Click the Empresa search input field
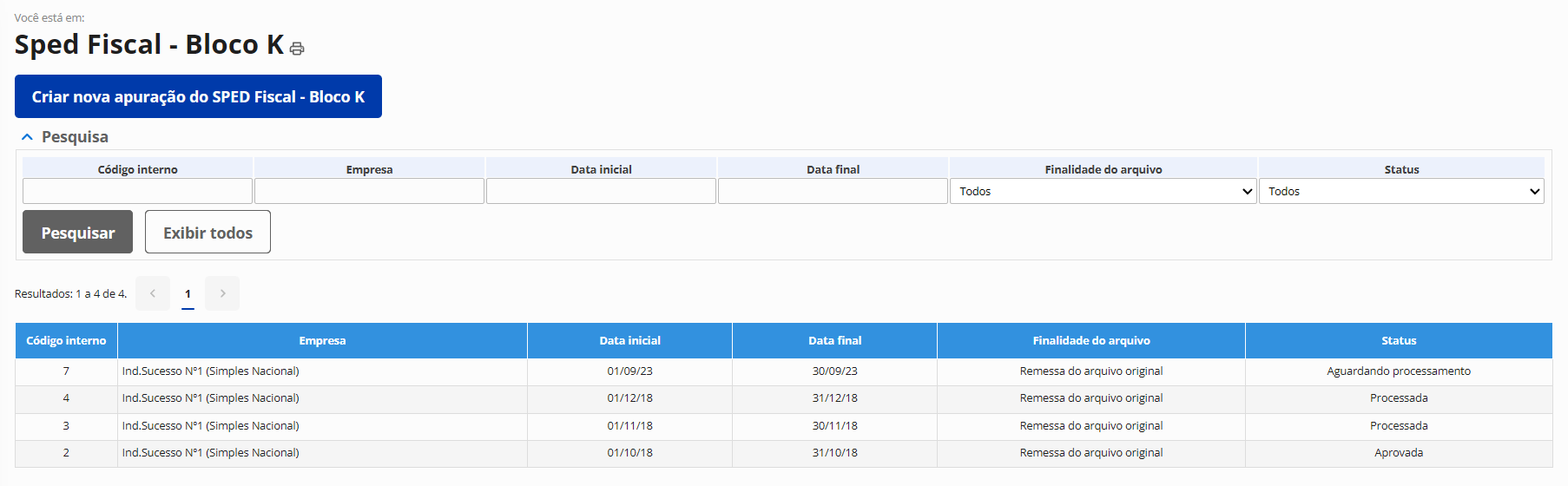 point(369,191)
